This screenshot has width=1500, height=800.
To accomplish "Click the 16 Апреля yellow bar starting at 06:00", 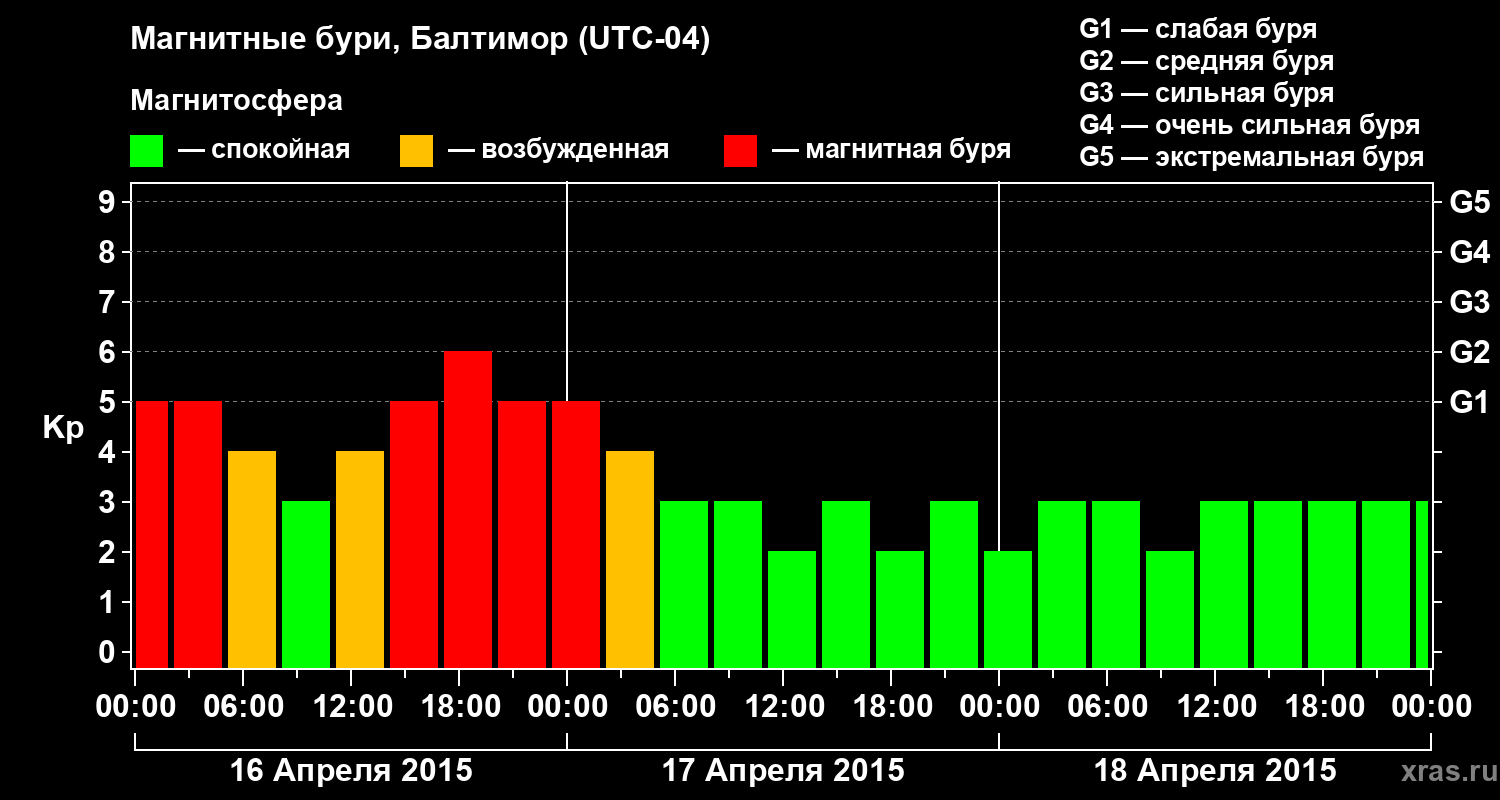I will (252, 560).
